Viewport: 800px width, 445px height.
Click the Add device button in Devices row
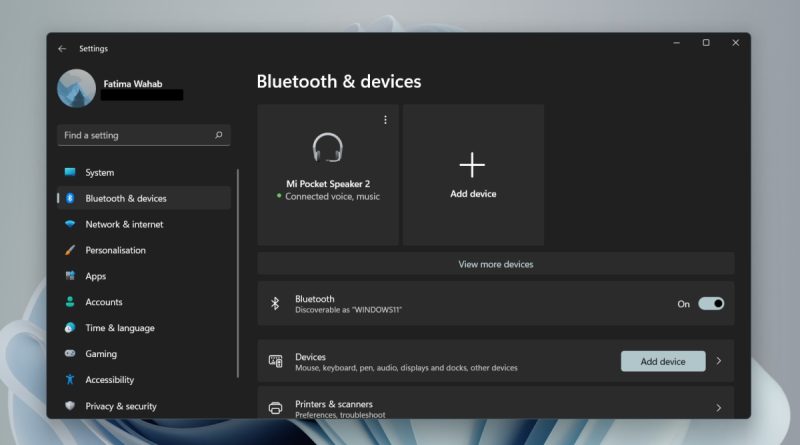663,361
